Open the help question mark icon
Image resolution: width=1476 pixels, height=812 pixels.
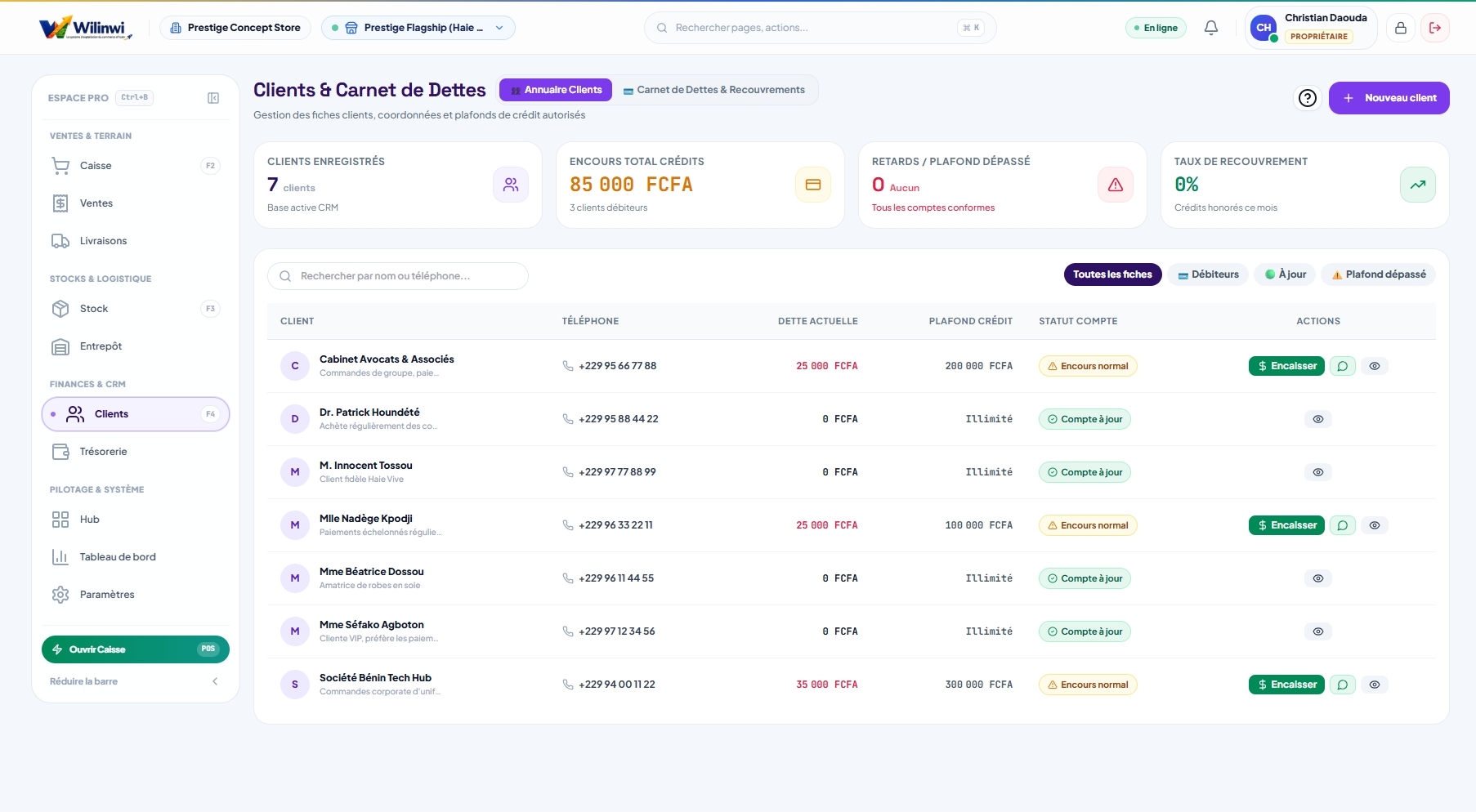pyautogui.click(x=1308, y=98)
